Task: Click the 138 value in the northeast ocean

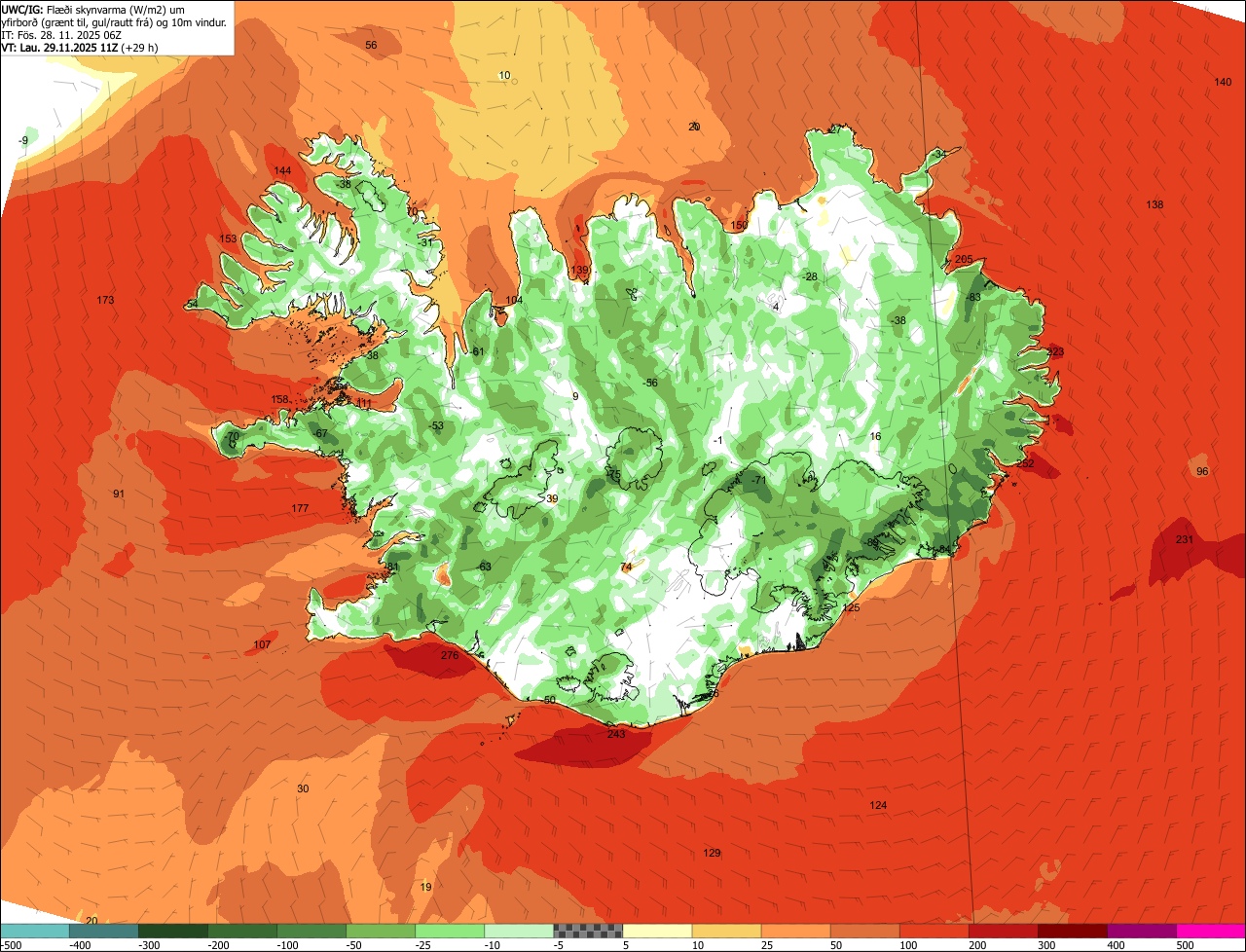Action: (1154, 205)
